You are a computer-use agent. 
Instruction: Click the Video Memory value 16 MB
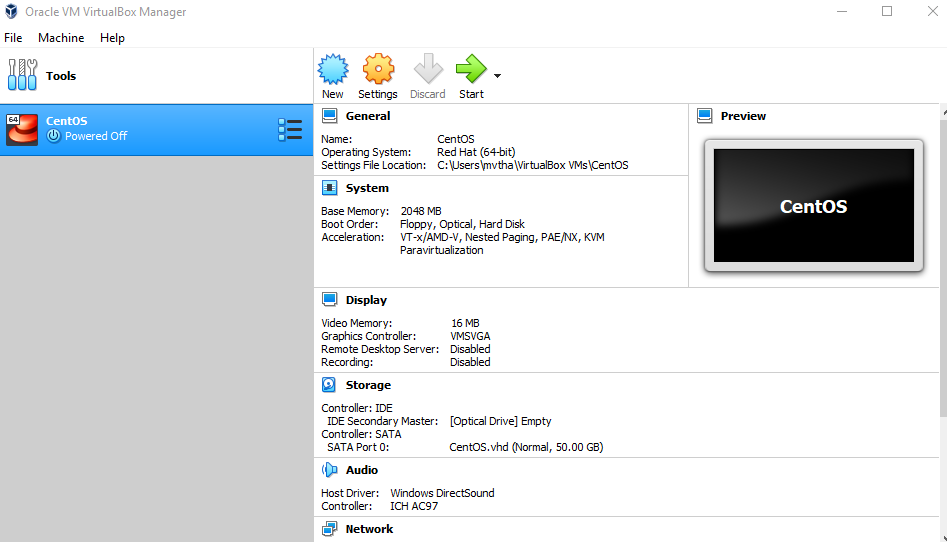[465, 323]
